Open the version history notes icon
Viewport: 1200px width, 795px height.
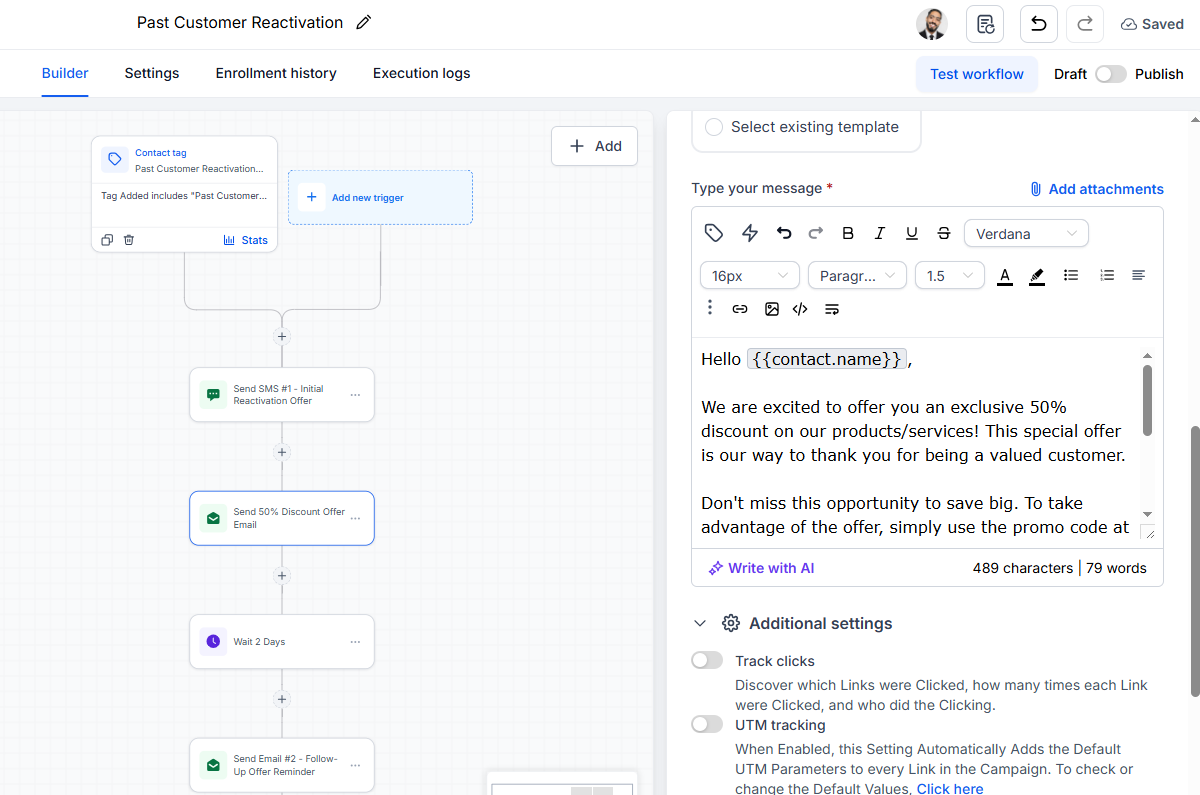pyautogui.click(x=985, y=24)
